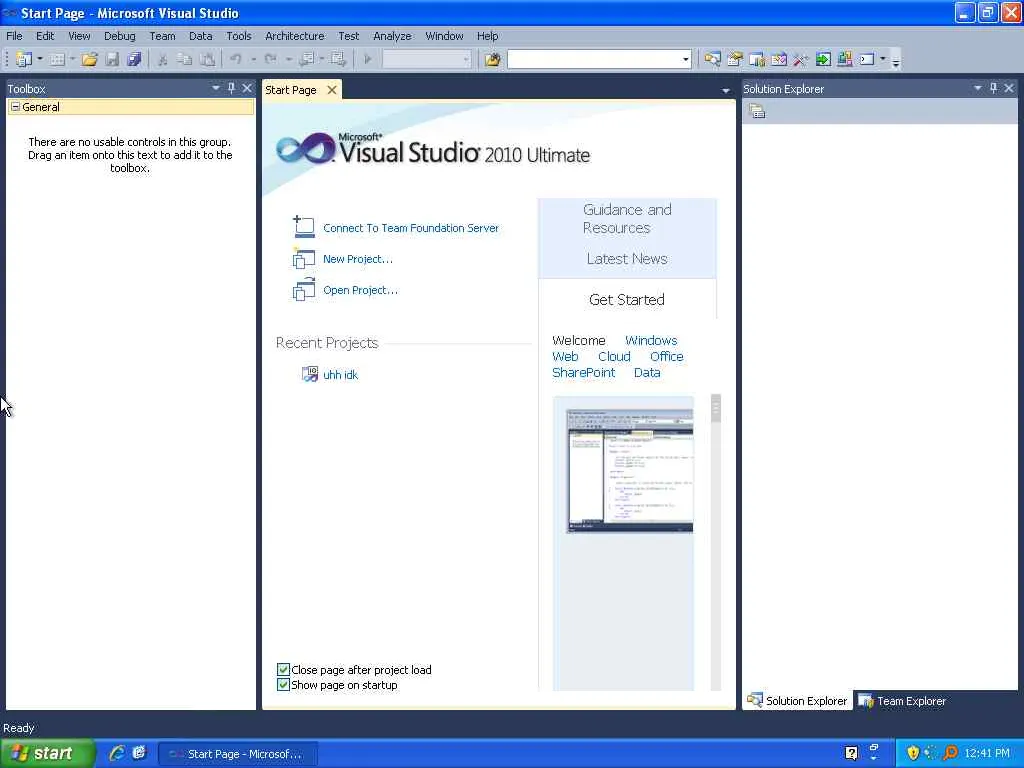The width and height of the screenshot is (1024, 768).
Task: Click the Open Project... link
Action: (360, 290)
